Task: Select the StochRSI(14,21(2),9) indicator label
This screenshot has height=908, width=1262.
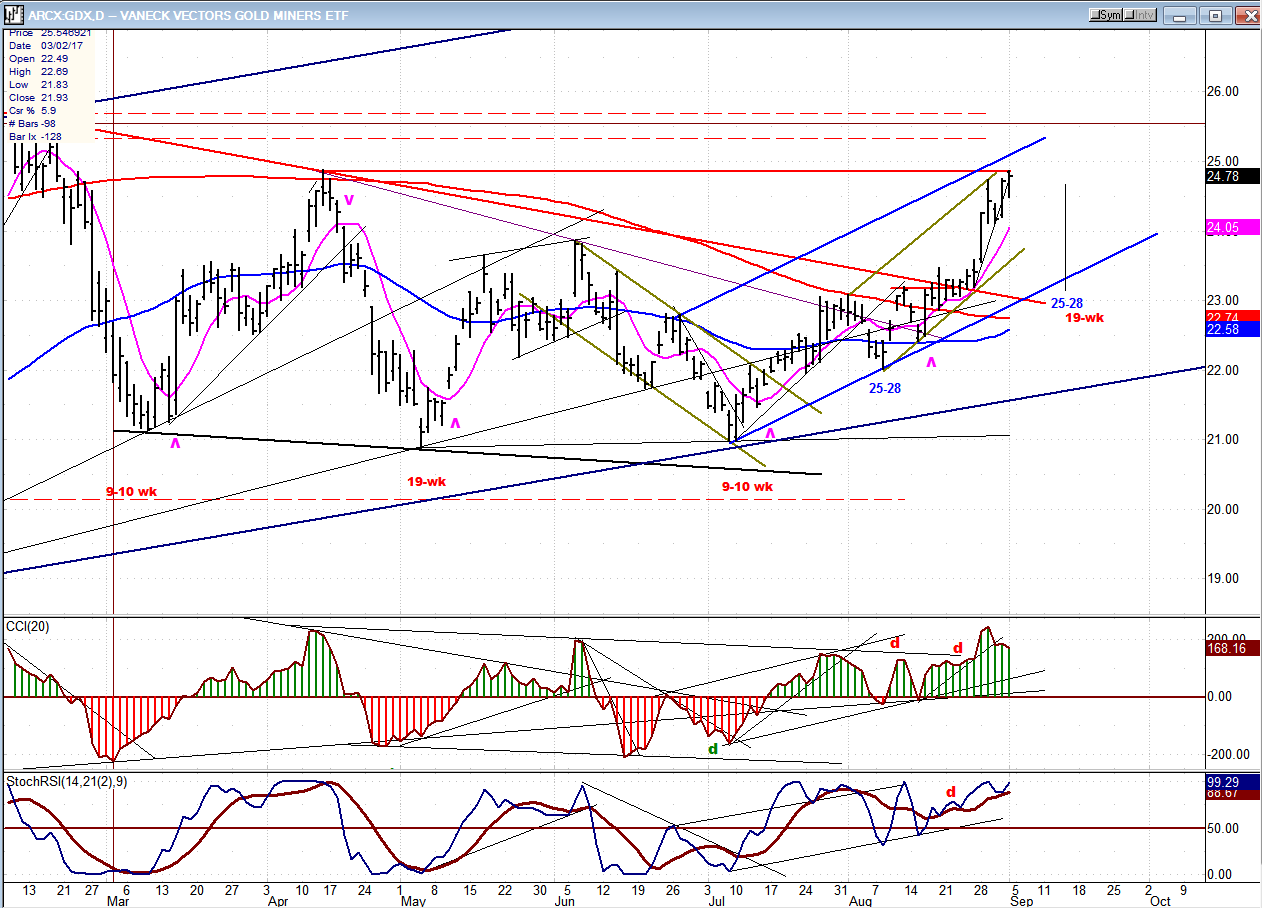Action: (66, 780)
